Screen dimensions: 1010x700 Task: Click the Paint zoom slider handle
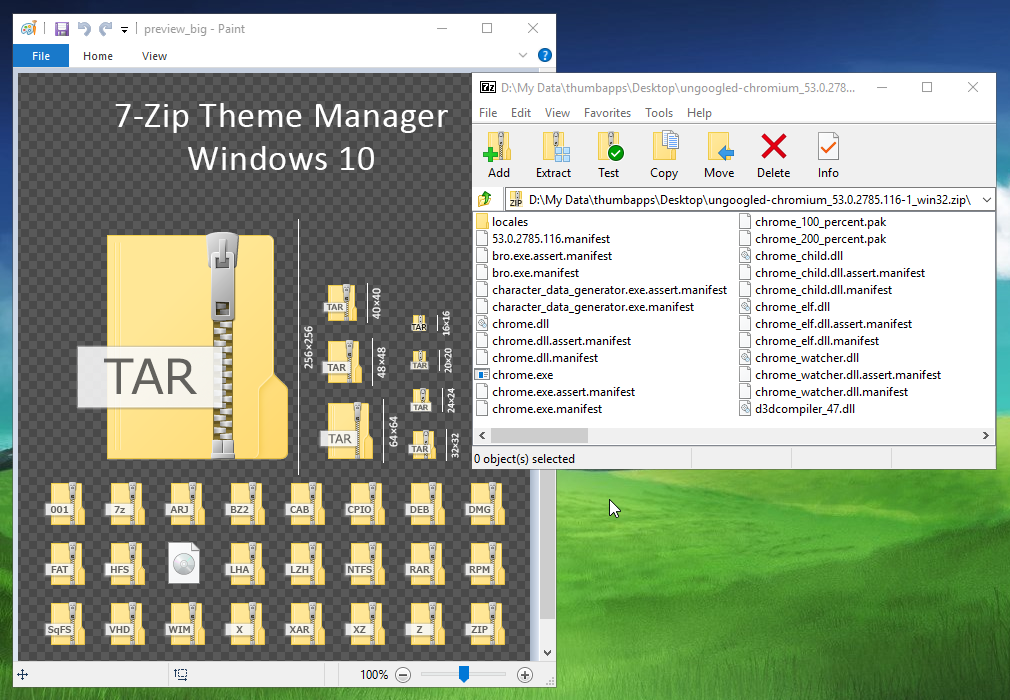pyautogui.click(x=463, y=675)
